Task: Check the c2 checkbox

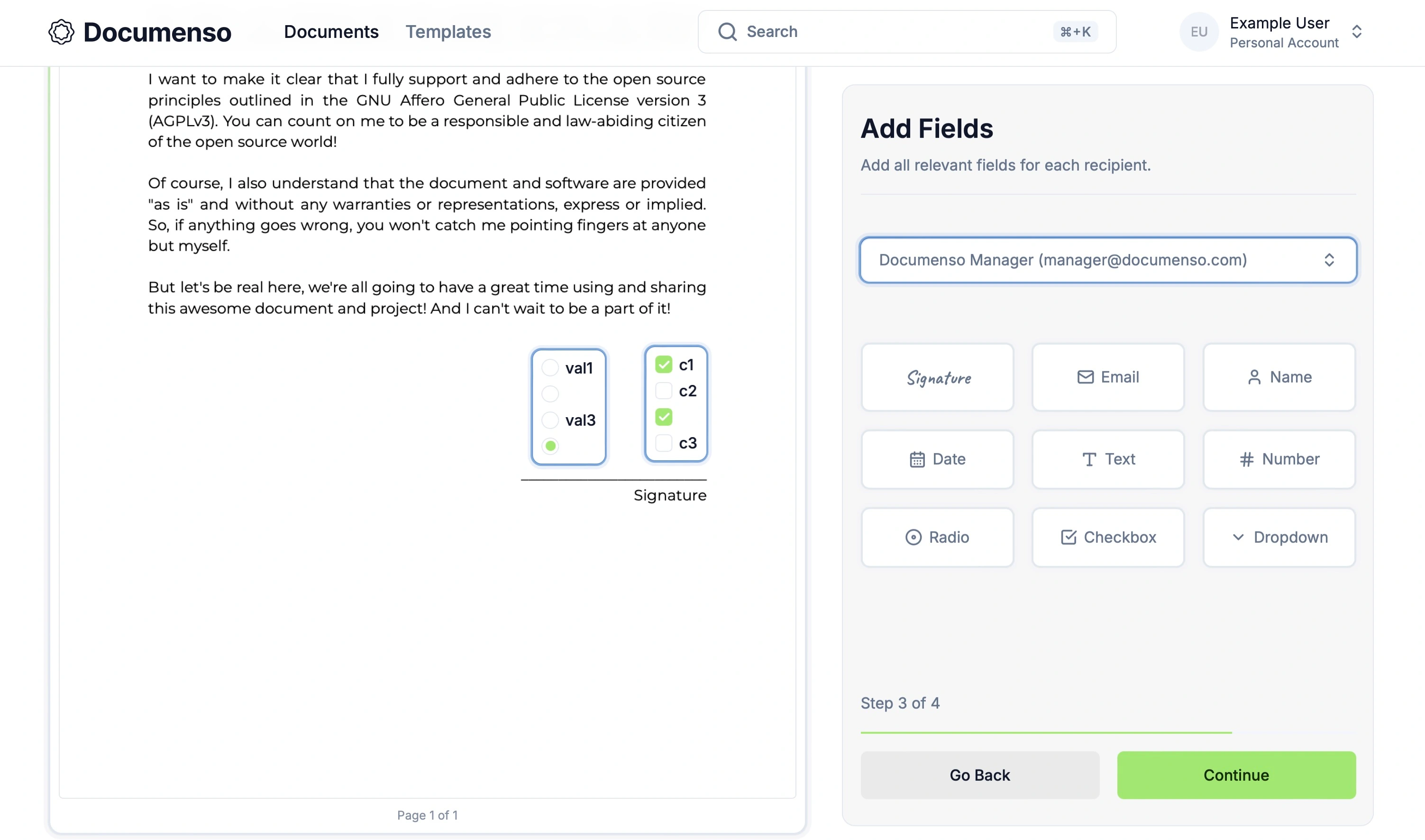Action: pyautogui.click(x=663, y=391)
